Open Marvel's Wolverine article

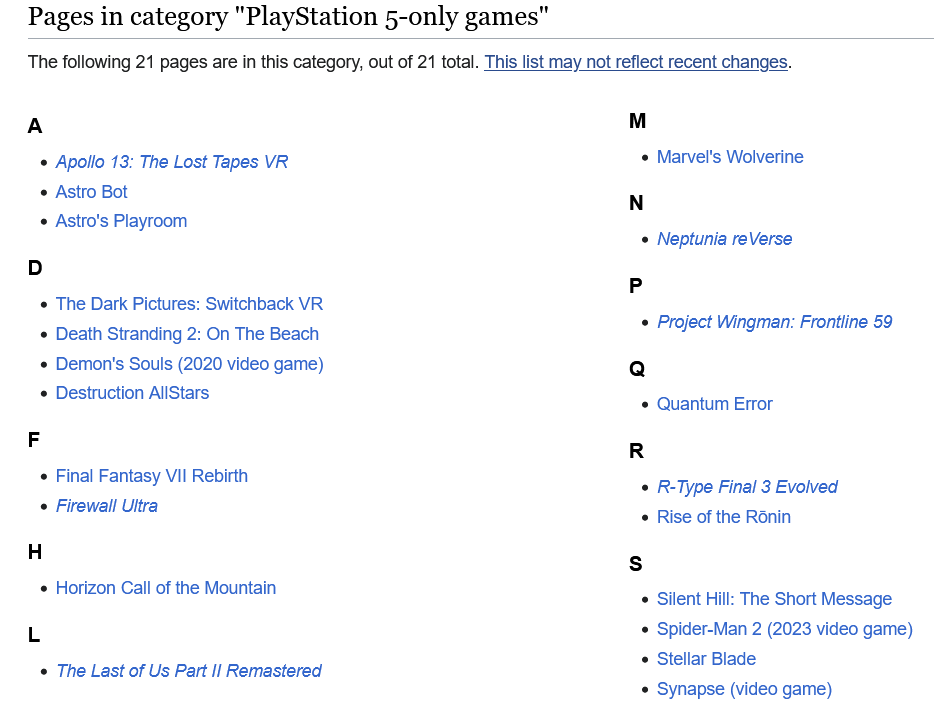730,157
